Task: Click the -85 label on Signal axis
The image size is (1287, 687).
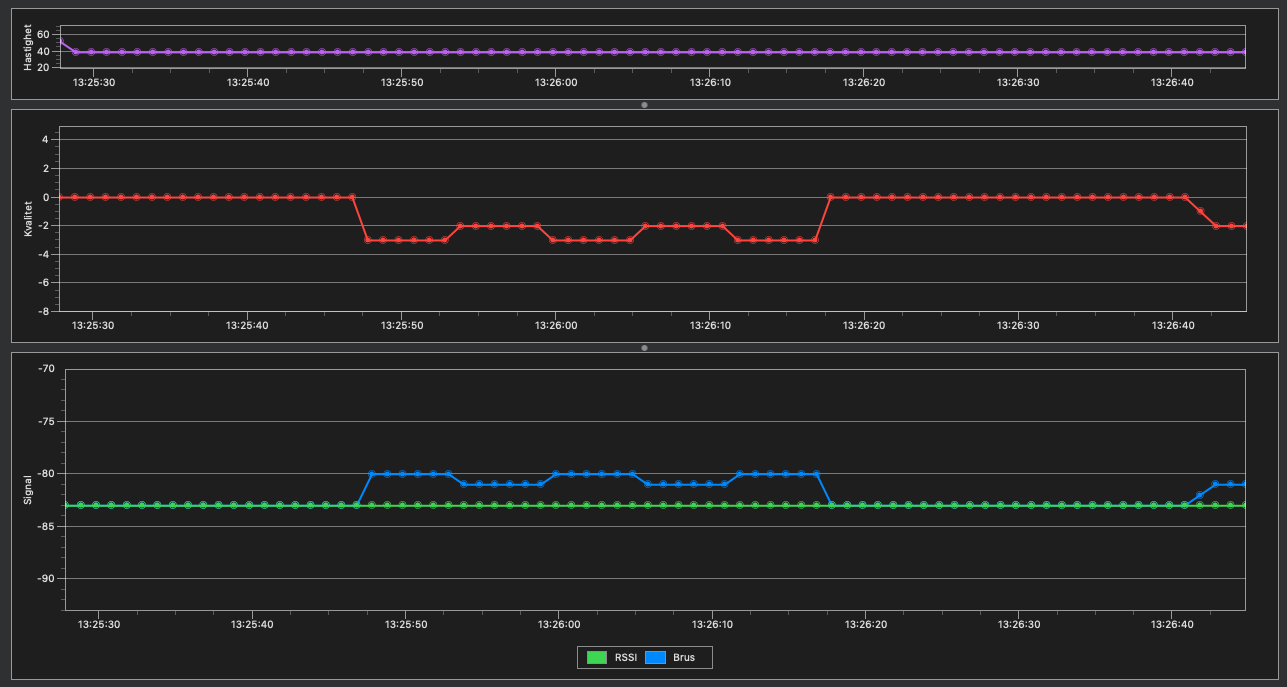Action: [x=46, y=526]
